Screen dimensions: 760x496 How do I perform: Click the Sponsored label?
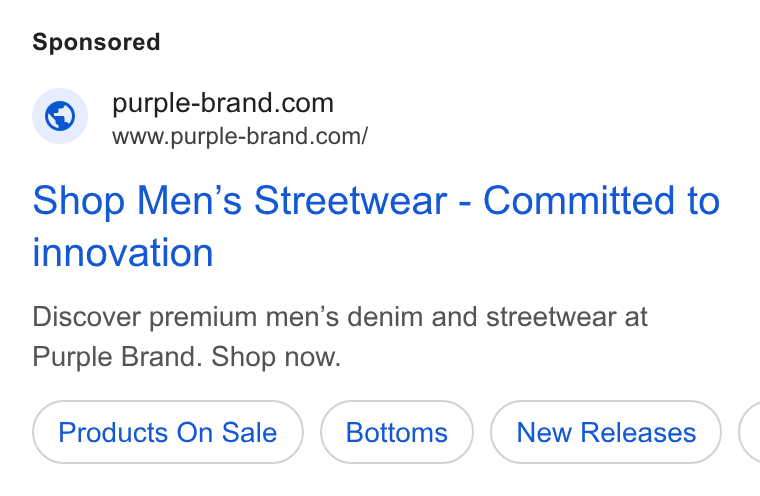click(96, 42)
